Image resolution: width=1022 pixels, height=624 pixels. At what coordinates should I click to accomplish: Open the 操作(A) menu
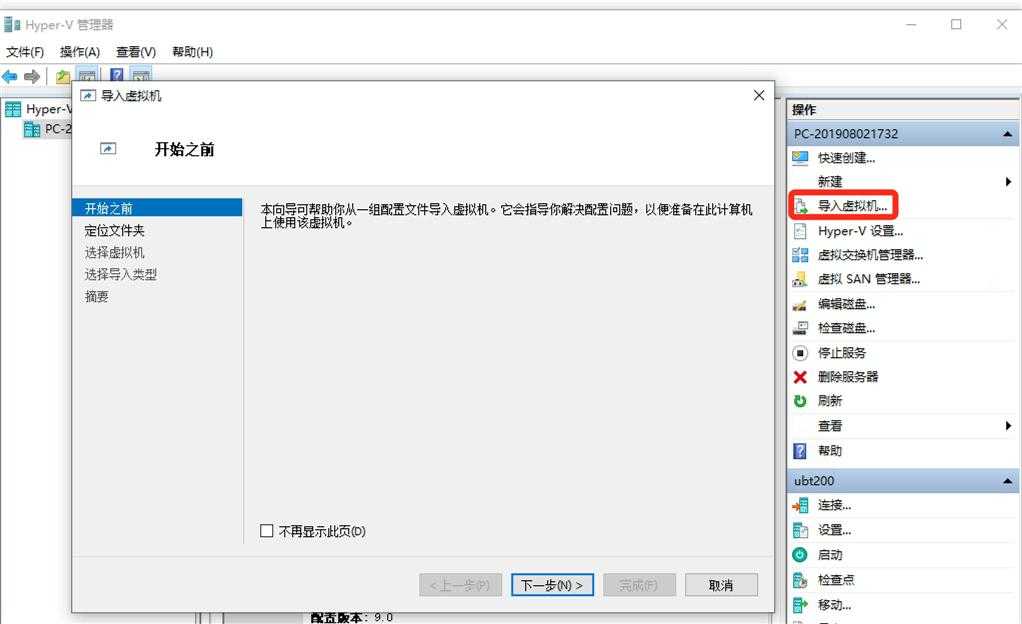click(x=80, y=52)
